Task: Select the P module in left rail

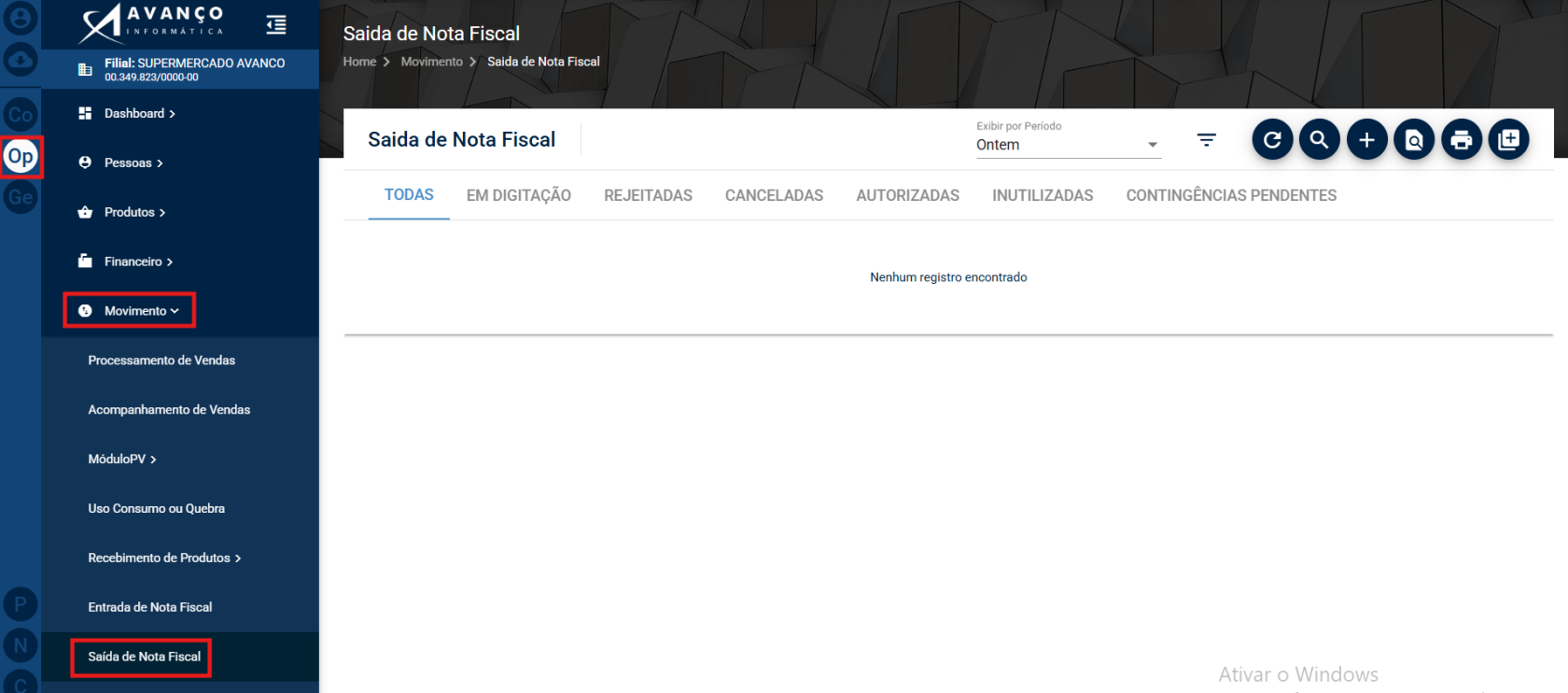Action: pos(21,604)
